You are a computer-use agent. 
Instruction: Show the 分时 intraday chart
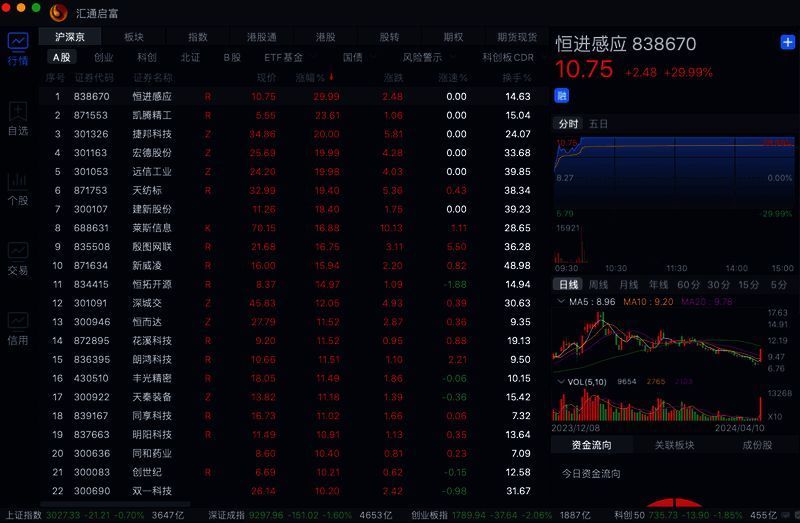point(568,124)
